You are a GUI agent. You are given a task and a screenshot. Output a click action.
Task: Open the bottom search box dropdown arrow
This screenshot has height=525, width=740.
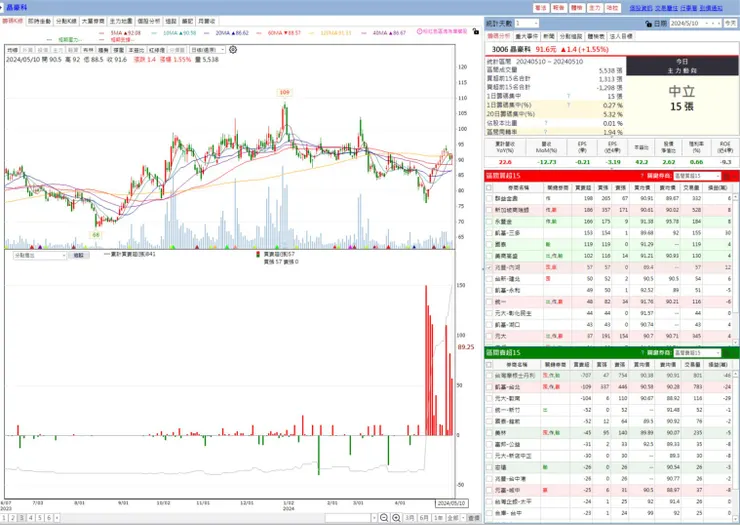[374, 518]
